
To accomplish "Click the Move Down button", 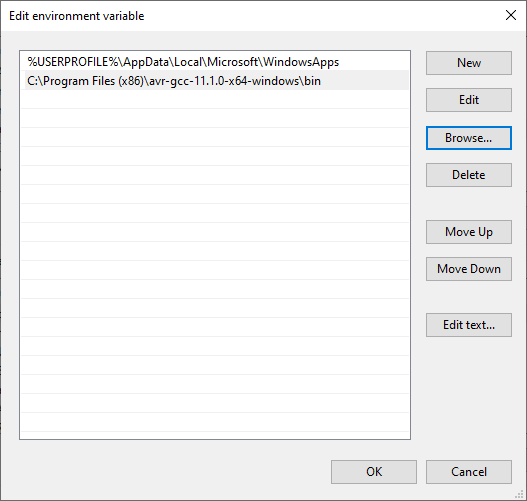I will pyautogui.click(x=469, y=269).
